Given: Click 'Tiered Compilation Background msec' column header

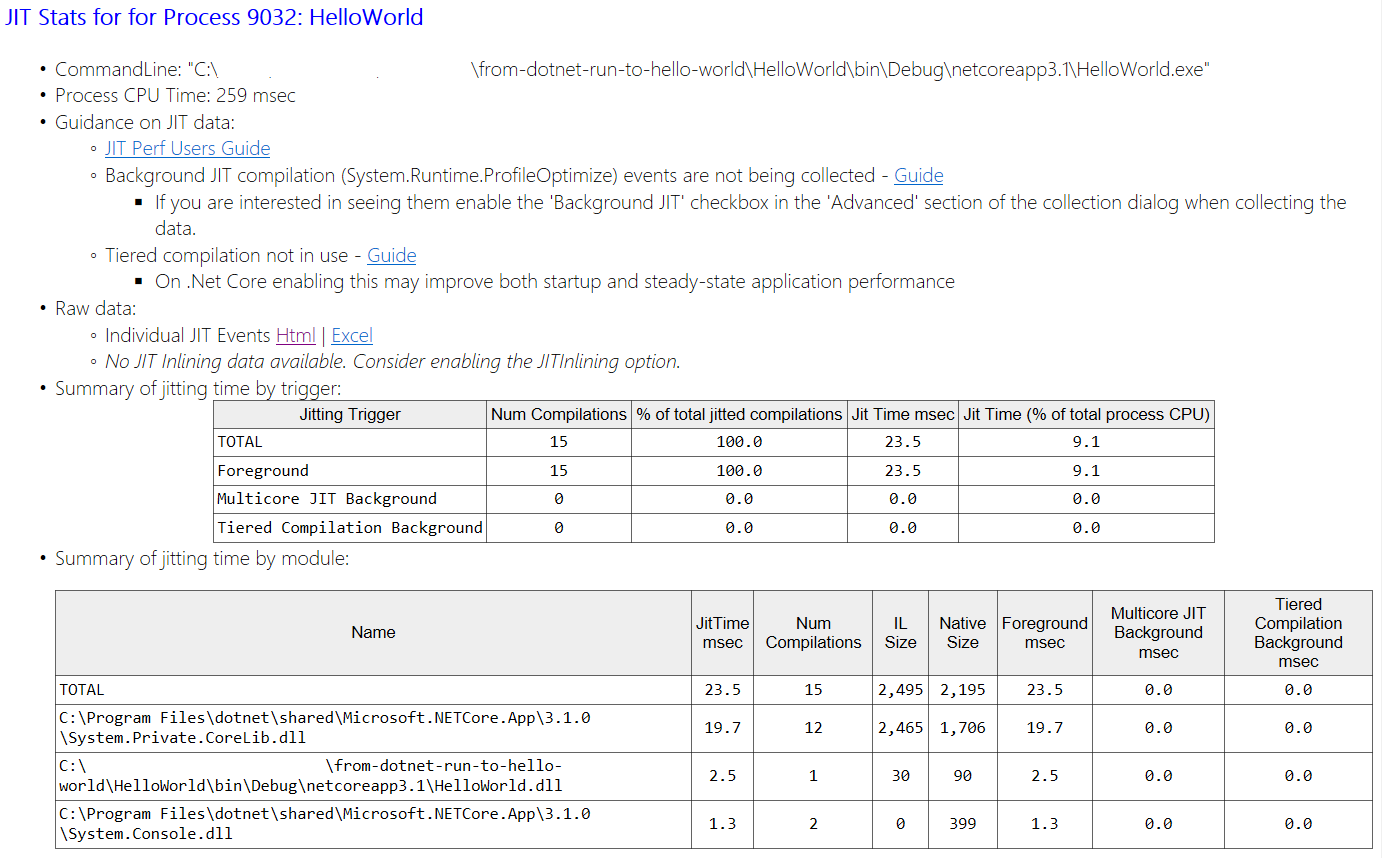Looking at the screenshot, I should [1298, 632].
